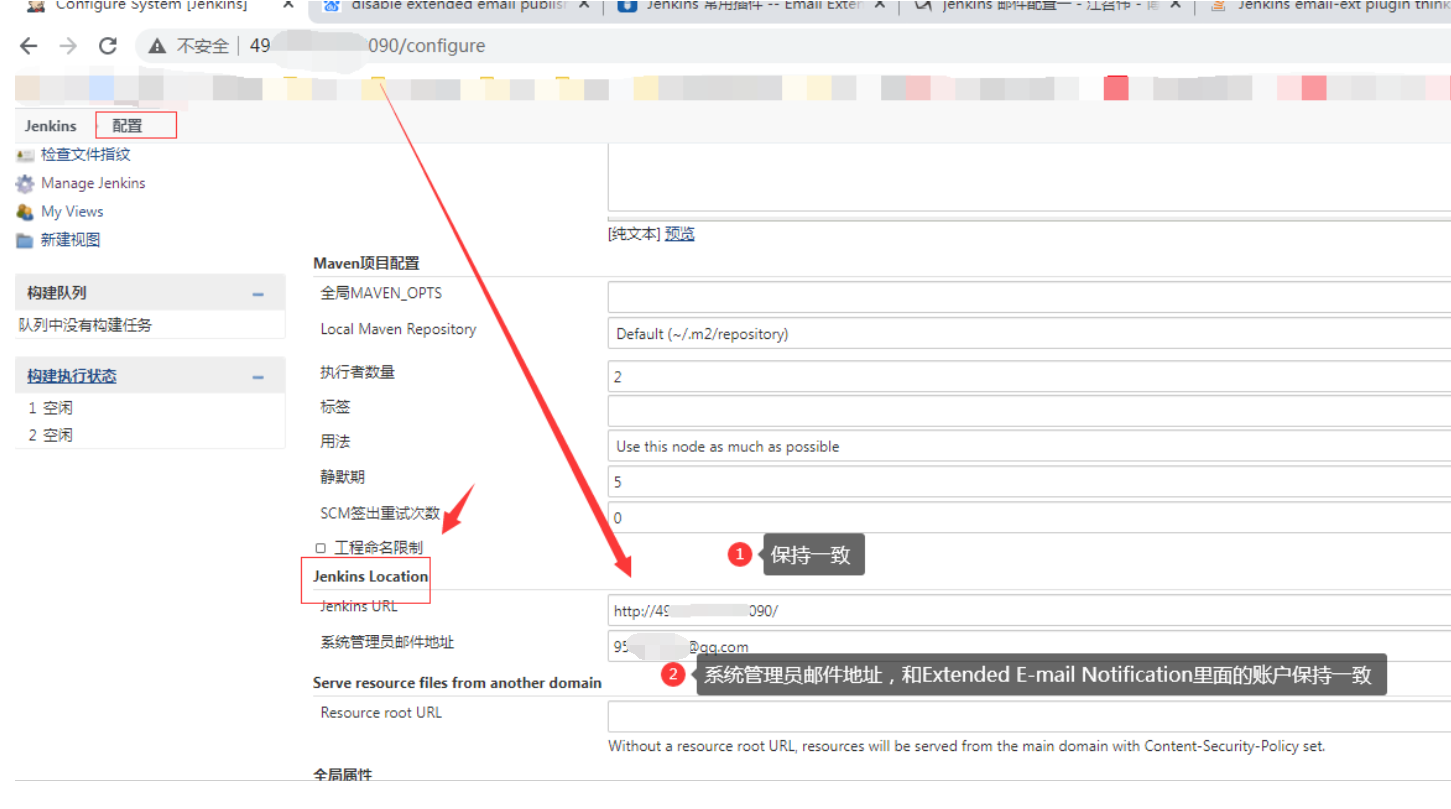
Task: Click the fingerprint check icon in sidebar
Action: 25,155
